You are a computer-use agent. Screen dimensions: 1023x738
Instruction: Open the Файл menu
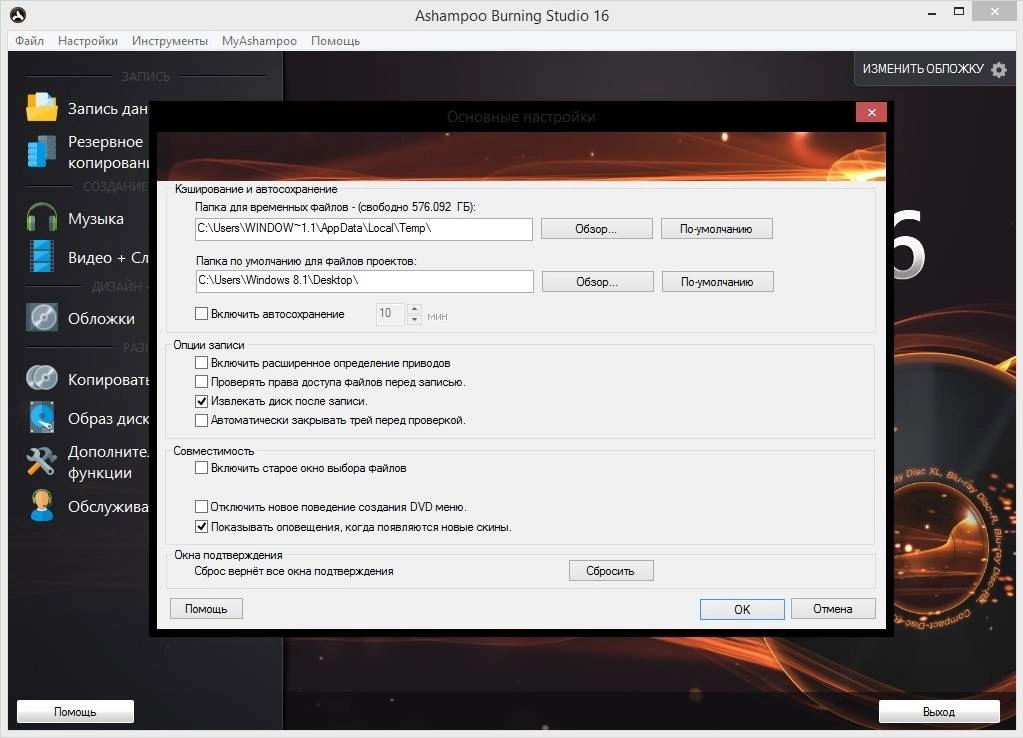[29, 40]
